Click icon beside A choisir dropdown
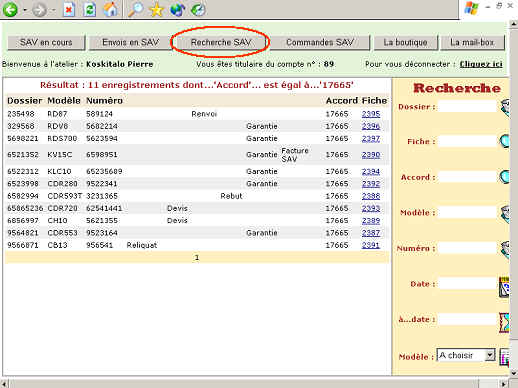Screen dimensions: 518x388 coord(505,356)
